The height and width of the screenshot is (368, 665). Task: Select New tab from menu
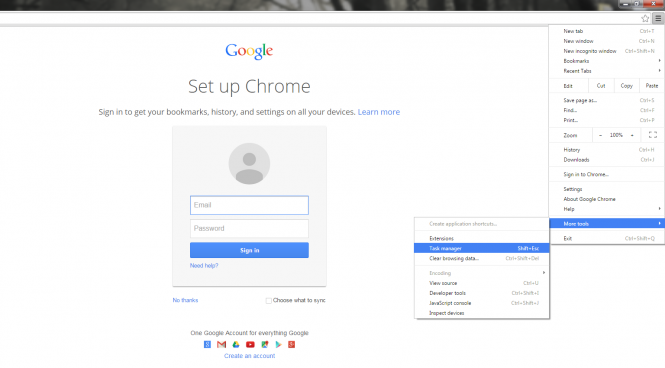607,31
